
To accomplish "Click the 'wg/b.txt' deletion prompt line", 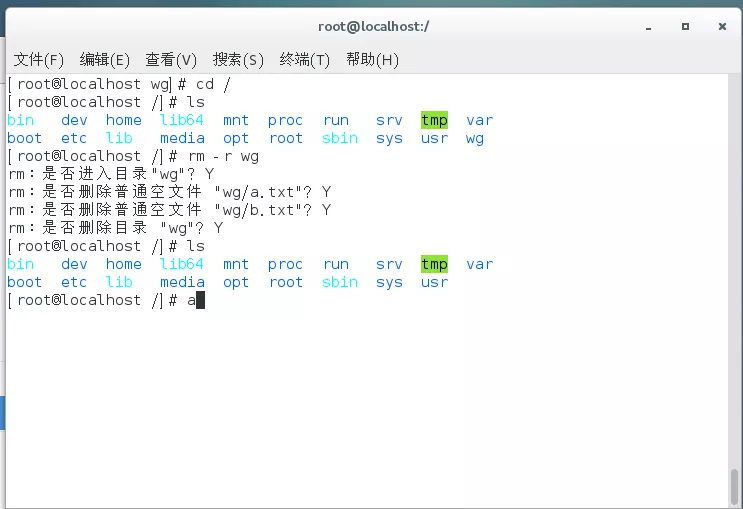I will point(170,210).
